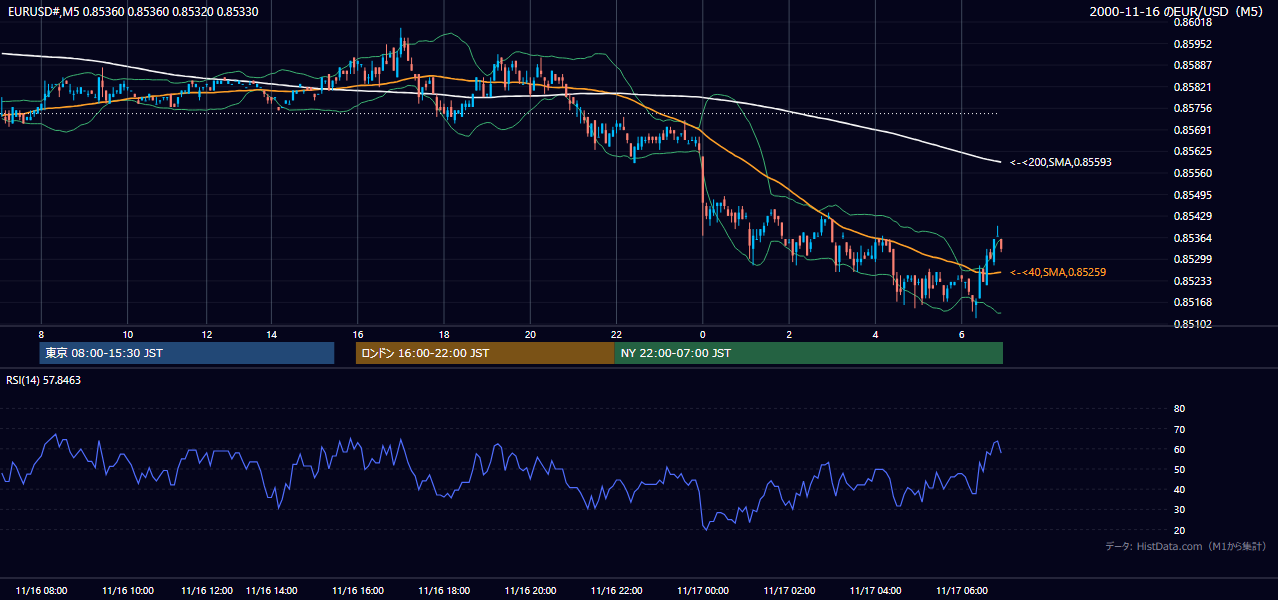1278x600 pixels.
Task: Select the 東京 08:00-15:30 JST session bar
Action: (187, 353)
